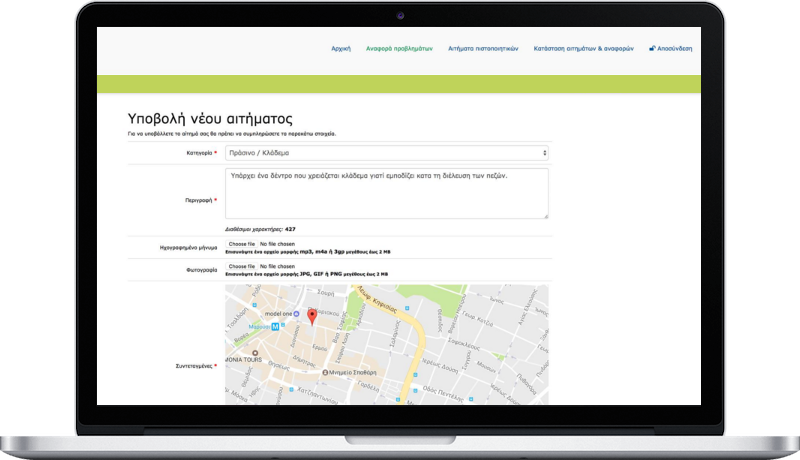Choose file for Φωτογραφία upload
This screenshot has height=460, width=800.
coord(241,267)
